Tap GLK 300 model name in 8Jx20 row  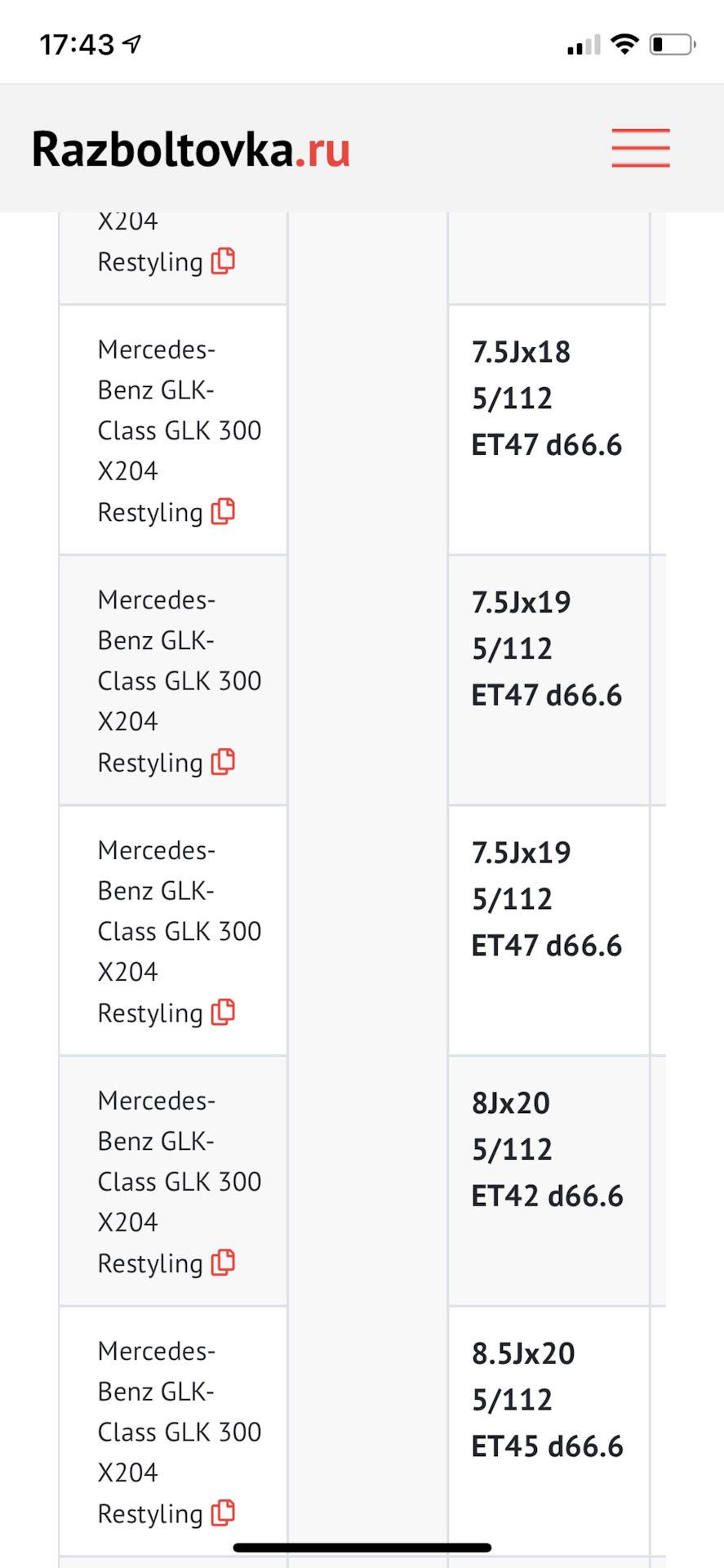click(x=179, y=1181)
